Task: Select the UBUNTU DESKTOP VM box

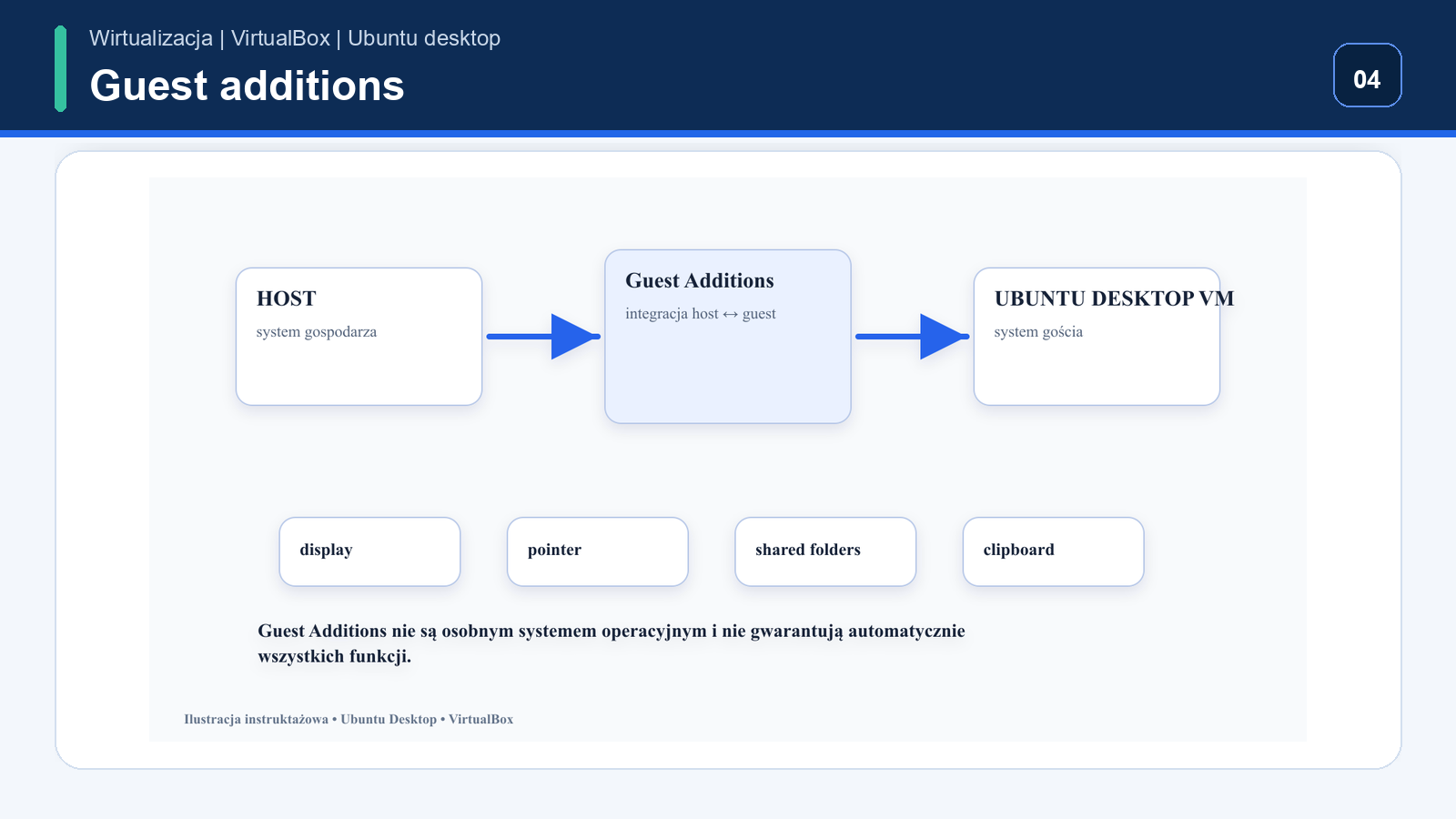Action: tap(1097, 337)
